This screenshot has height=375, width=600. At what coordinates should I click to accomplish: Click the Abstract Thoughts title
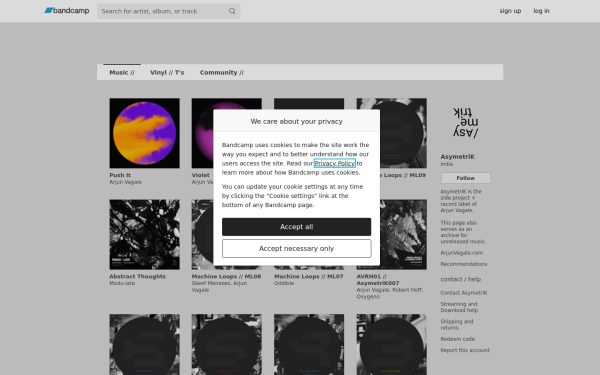pos(137,276)
